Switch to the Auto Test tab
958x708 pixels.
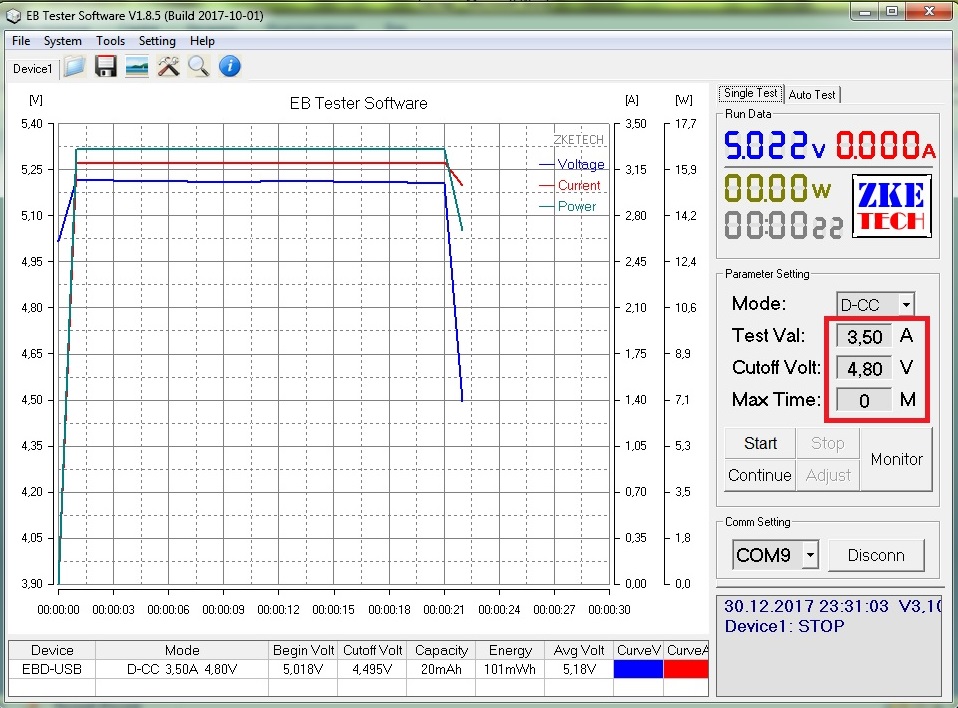click(811, 95)
